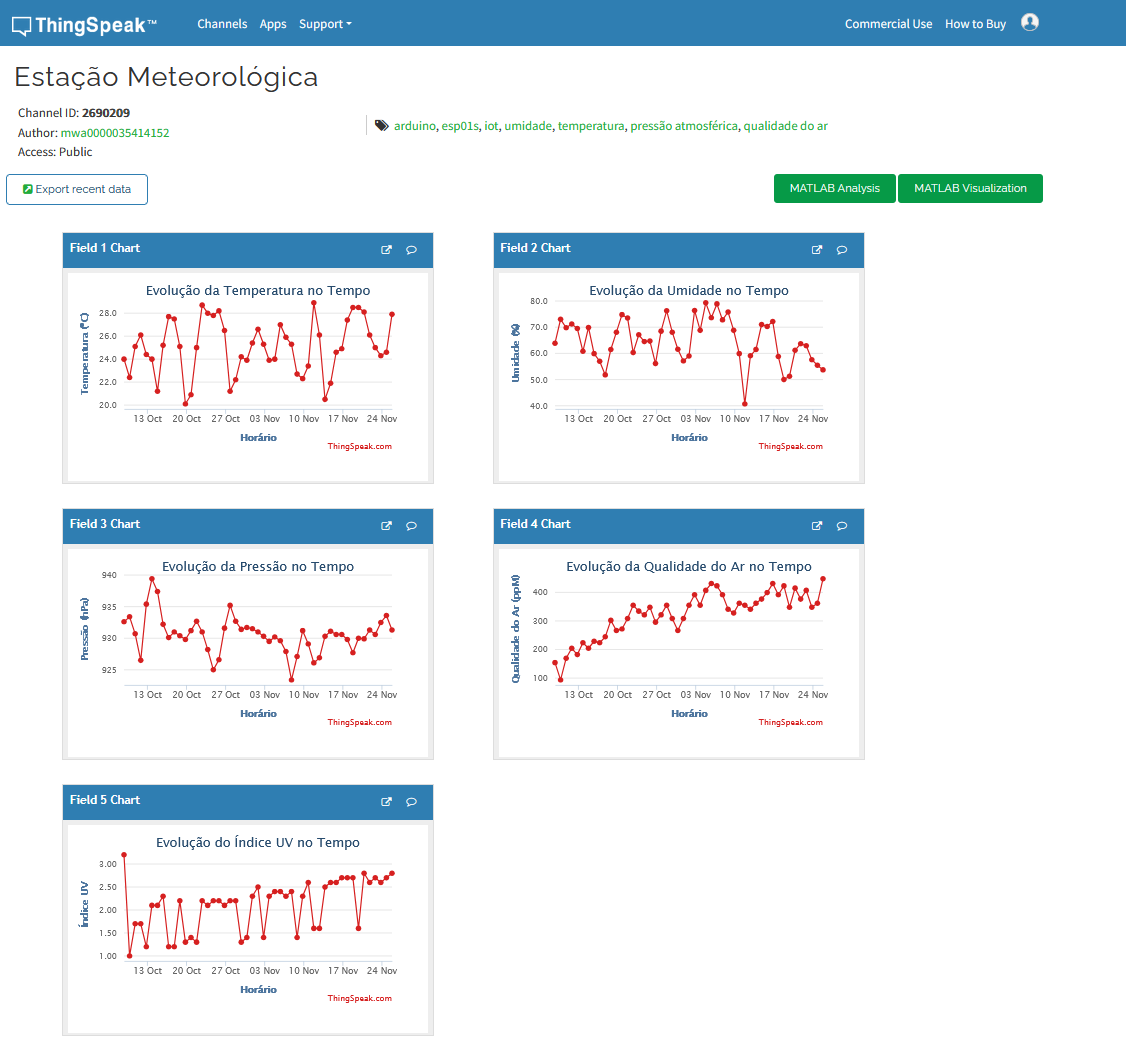This screenshot has width=1126, height=1050.
Task: Expand the Support dropdown menu
Action: (x=325, y=24)
